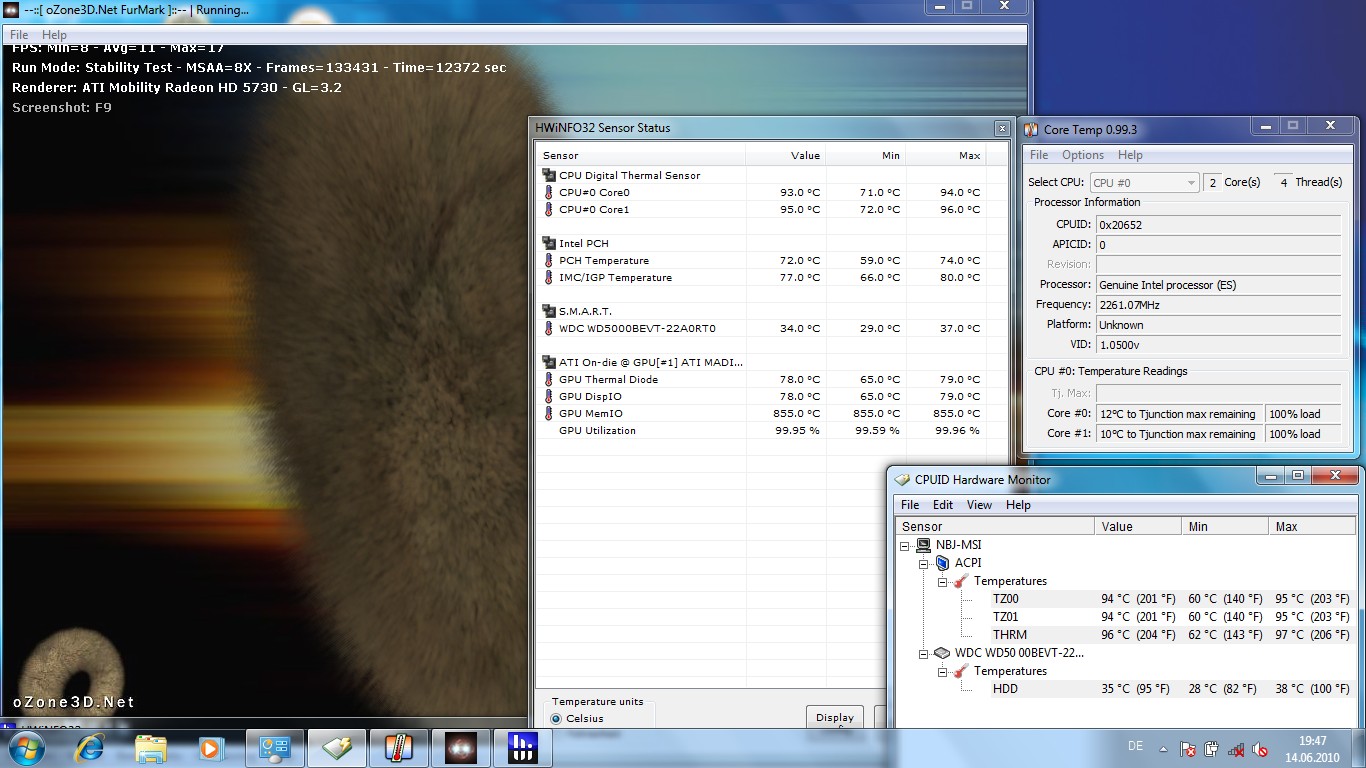Click the Value column header in HWiNFO32
Viewport: 1366px width, 768px height.
786,155
